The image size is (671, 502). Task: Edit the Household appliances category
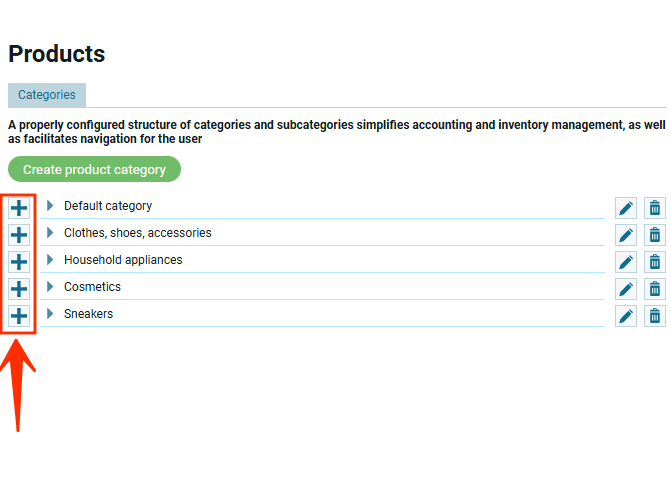(x=626, y=262)
